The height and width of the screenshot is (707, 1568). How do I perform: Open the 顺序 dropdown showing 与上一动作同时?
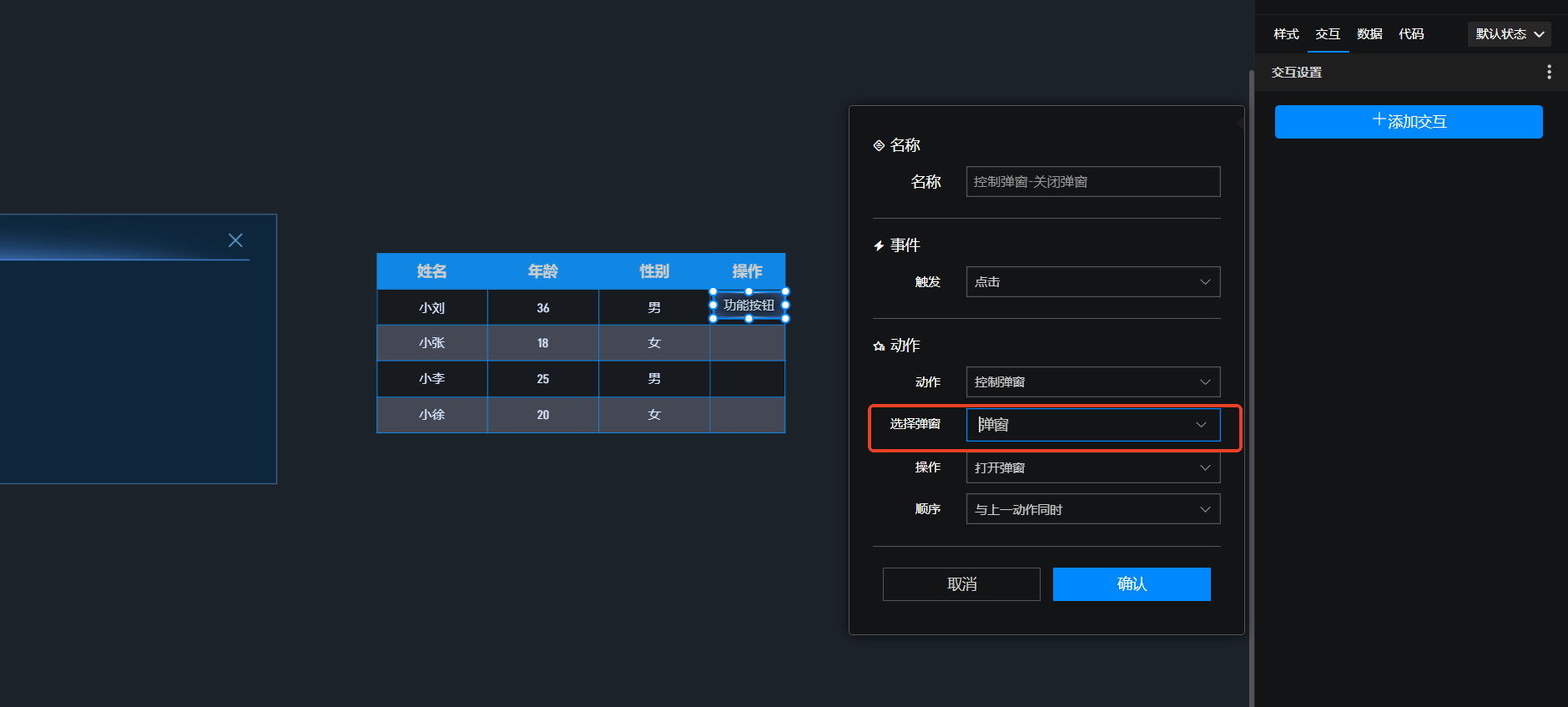[x=1092, y=509]
